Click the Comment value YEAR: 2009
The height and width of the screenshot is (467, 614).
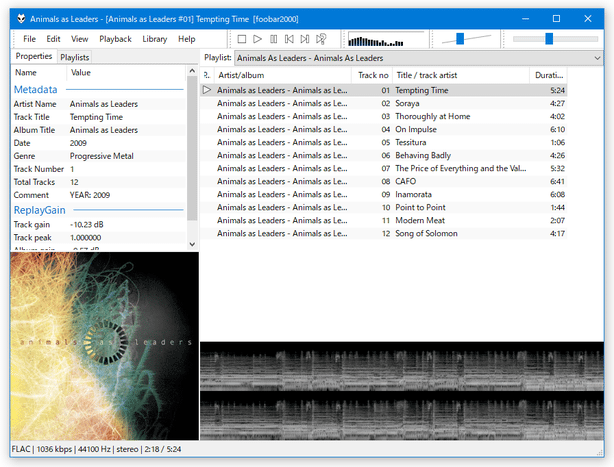pyautogui.click(x=90, y=195)
